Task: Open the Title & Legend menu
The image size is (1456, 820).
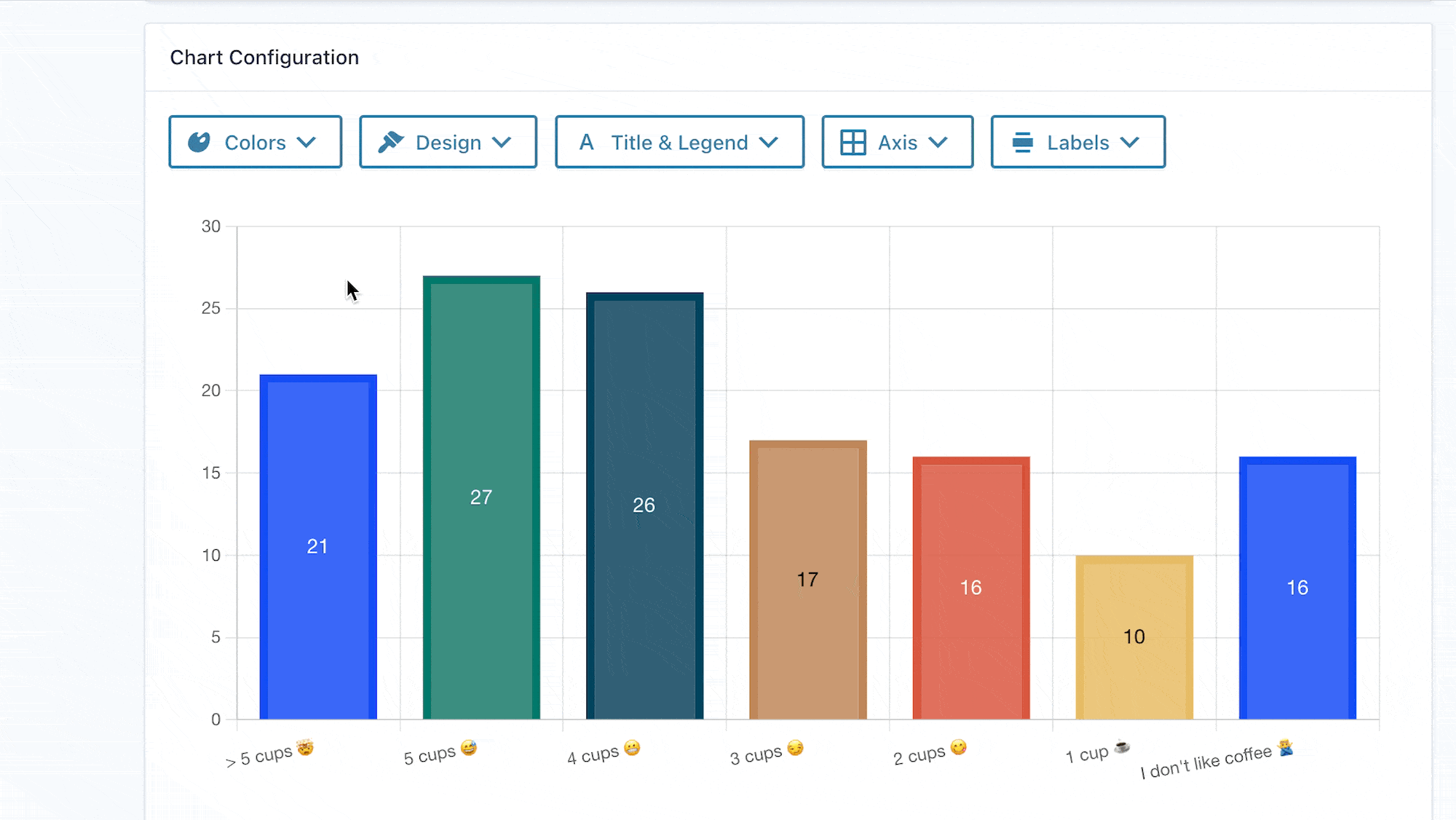Action: click(x=680, y=142)
